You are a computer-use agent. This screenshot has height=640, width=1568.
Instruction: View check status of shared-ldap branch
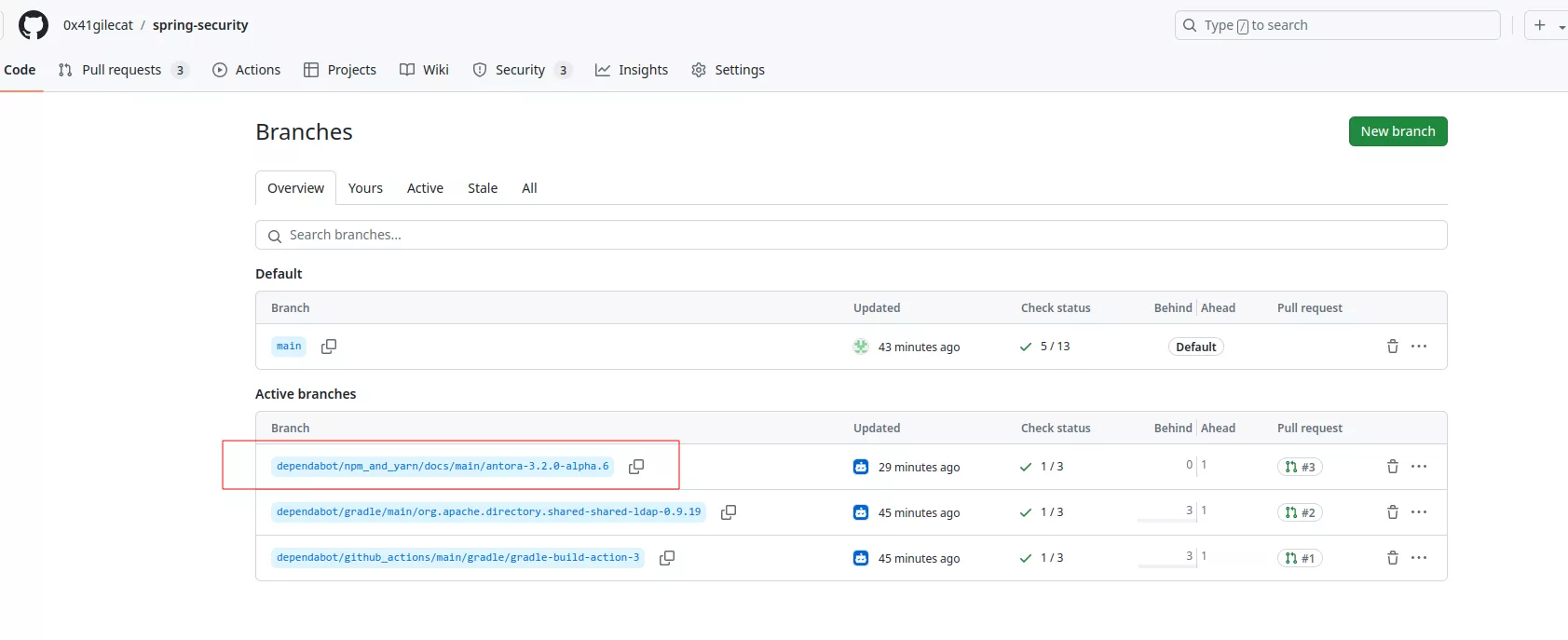click(x=1042, y=512)
